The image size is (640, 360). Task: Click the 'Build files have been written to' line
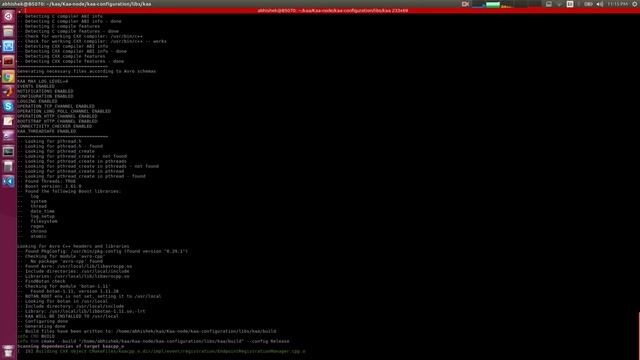pos(147,331)
